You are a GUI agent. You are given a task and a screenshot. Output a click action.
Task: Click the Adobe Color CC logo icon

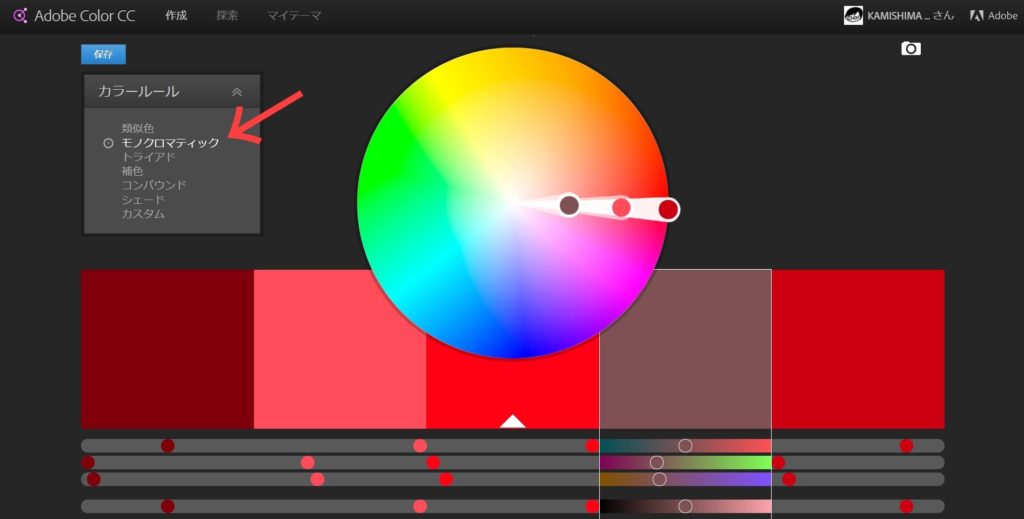coord(20,15)
